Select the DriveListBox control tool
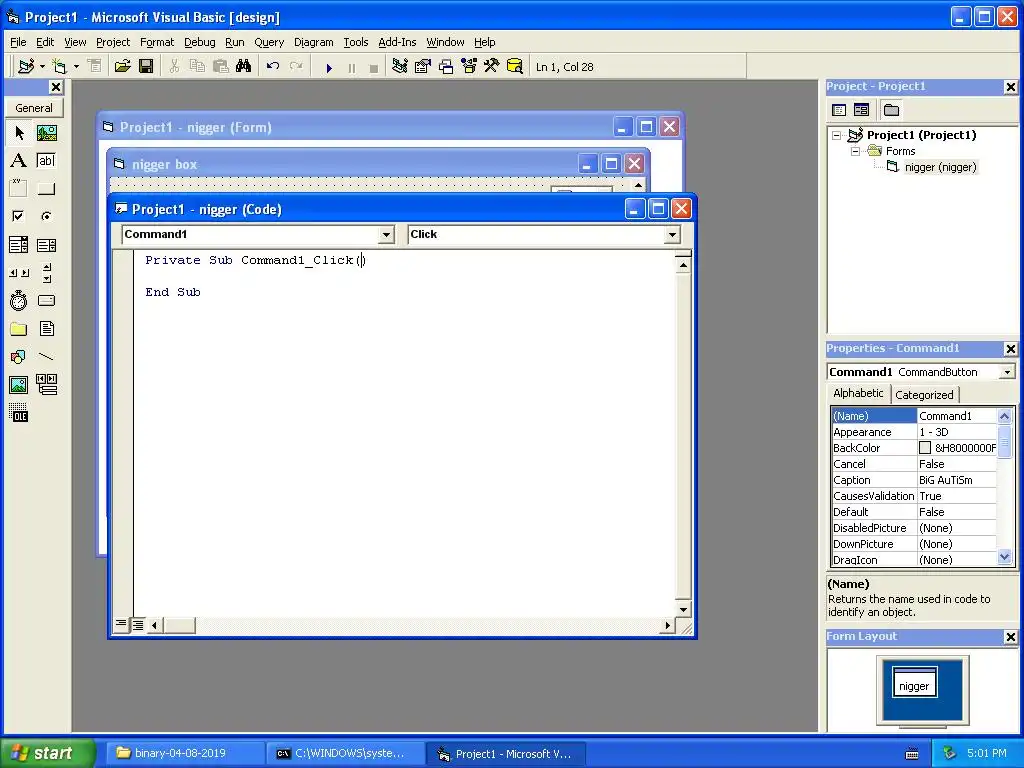1024x768 pixels. coord(46,300)
